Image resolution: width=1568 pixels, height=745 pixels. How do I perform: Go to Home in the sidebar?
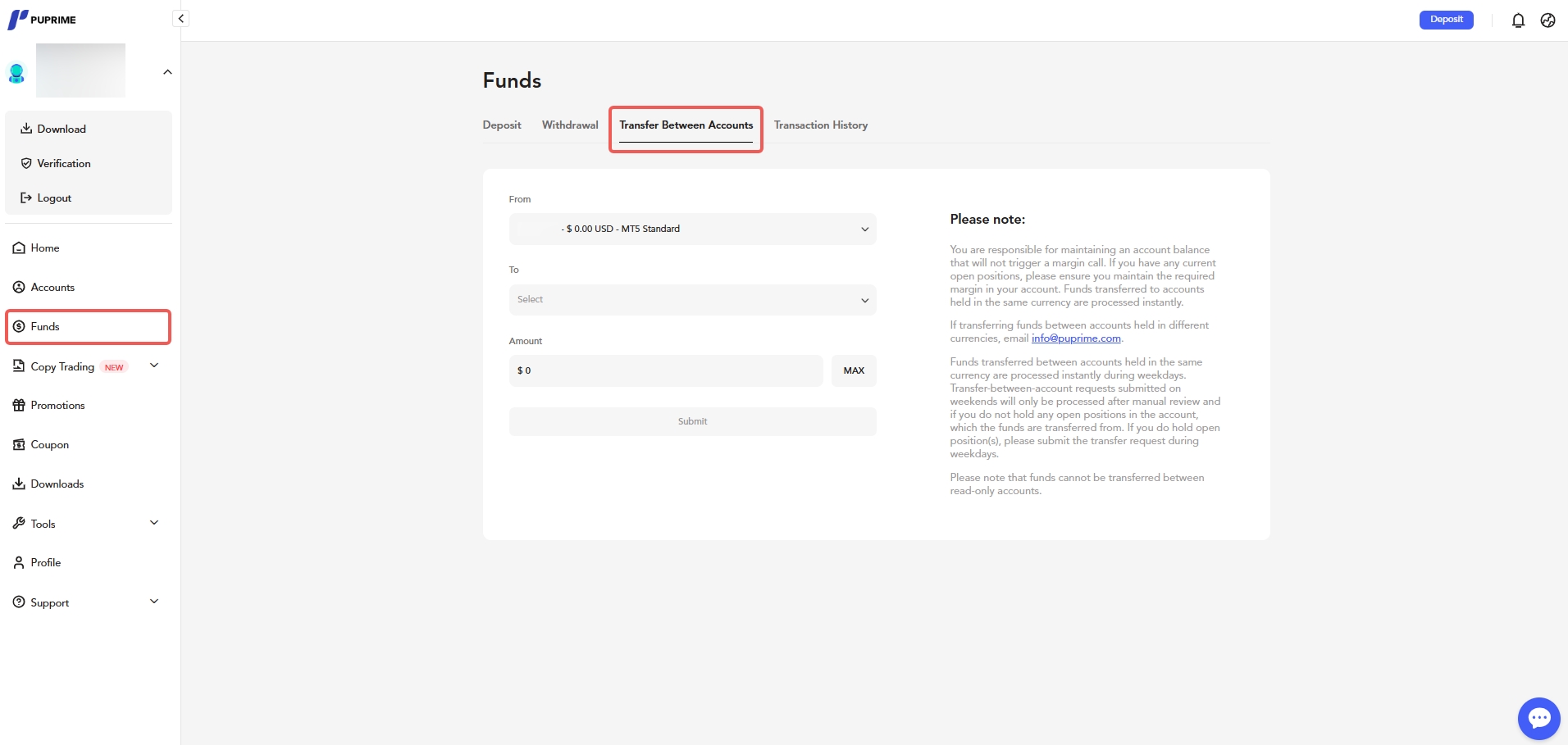coord(44,248)
